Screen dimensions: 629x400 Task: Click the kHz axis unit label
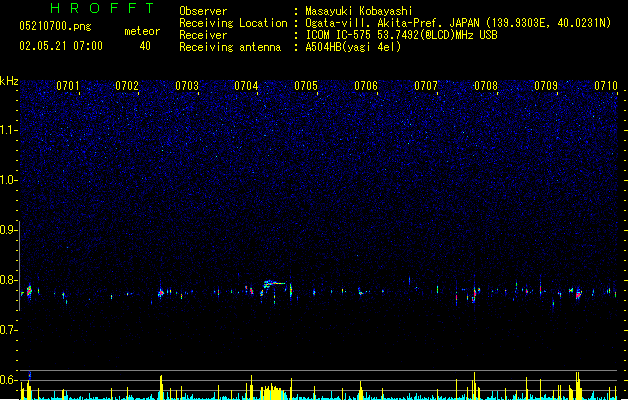click(x=9, y=81)
